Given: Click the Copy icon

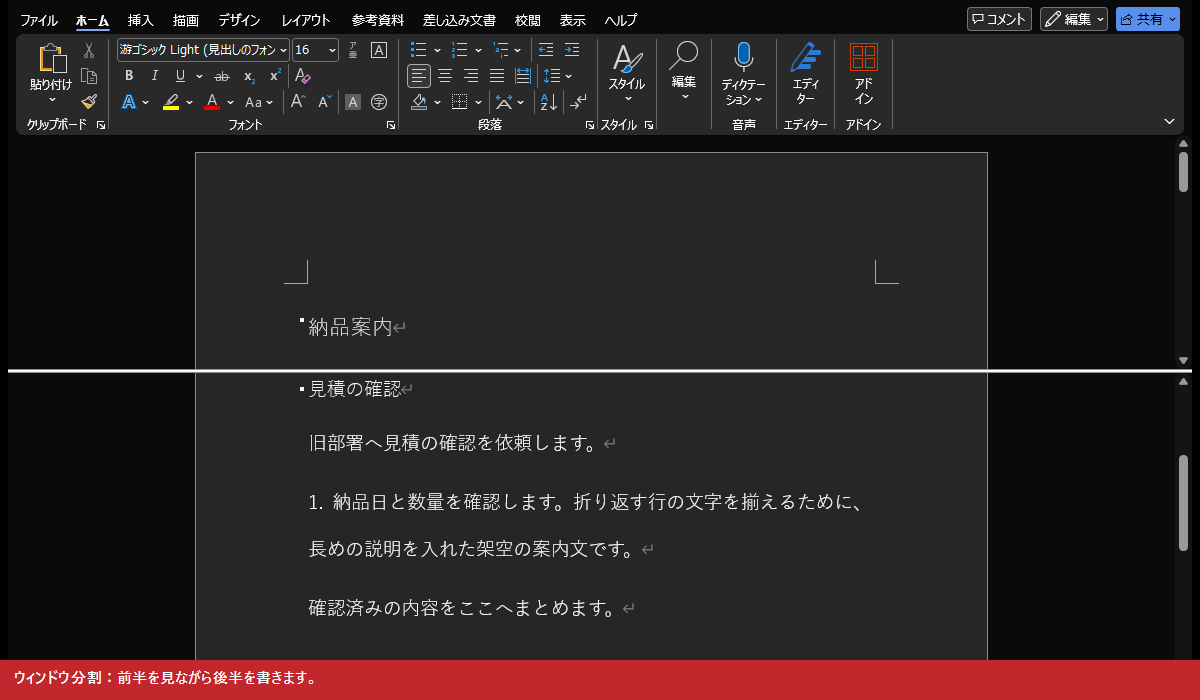Looking at the screenshot, I should [89, 76].
